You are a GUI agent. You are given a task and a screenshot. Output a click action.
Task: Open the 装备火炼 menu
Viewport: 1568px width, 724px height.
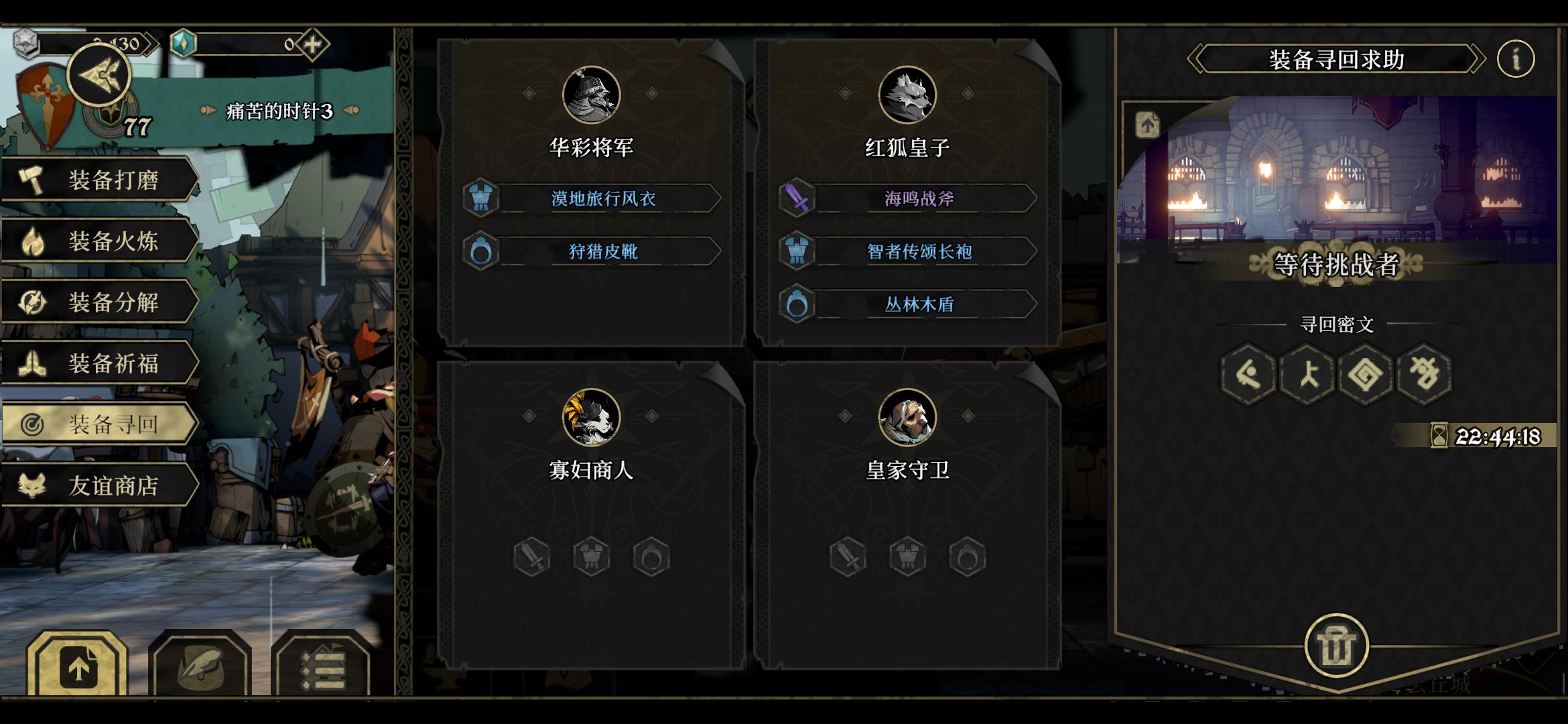coord(99,241)
